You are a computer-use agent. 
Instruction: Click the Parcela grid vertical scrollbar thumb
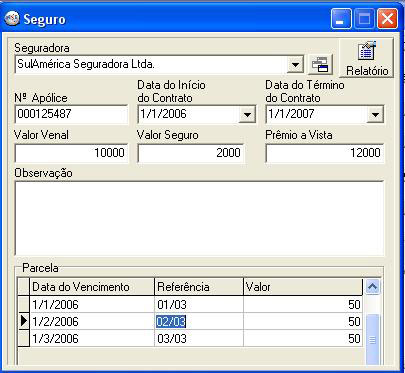pos(372,340)
